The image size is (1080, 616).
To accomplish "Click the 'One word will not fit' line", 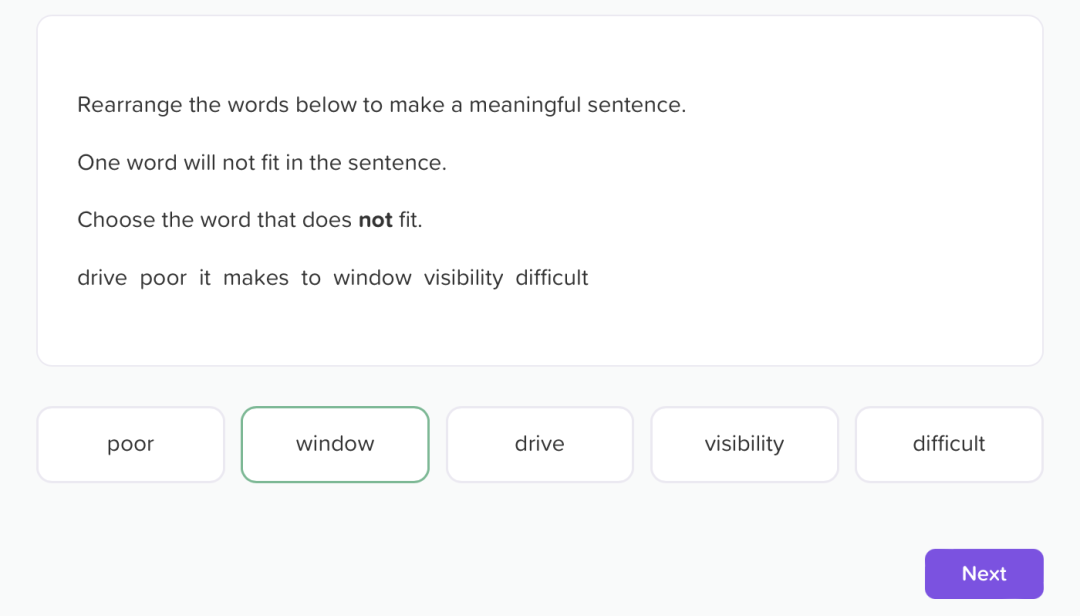I will 262,163.
